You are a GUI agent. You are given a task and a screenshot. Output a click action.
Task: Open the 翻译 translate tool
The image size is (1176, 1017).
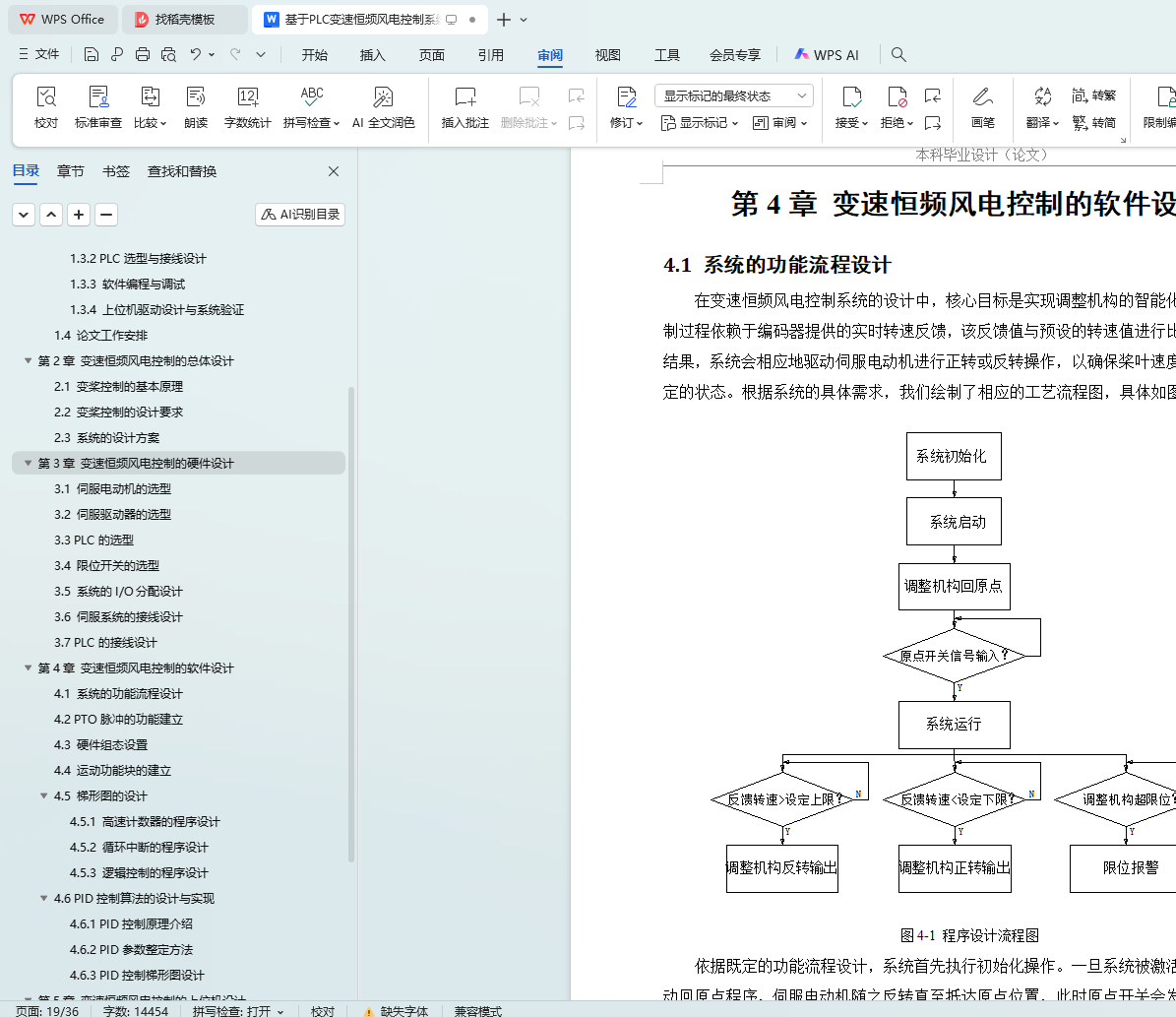pyautogui.click(x=1042, y=107)
